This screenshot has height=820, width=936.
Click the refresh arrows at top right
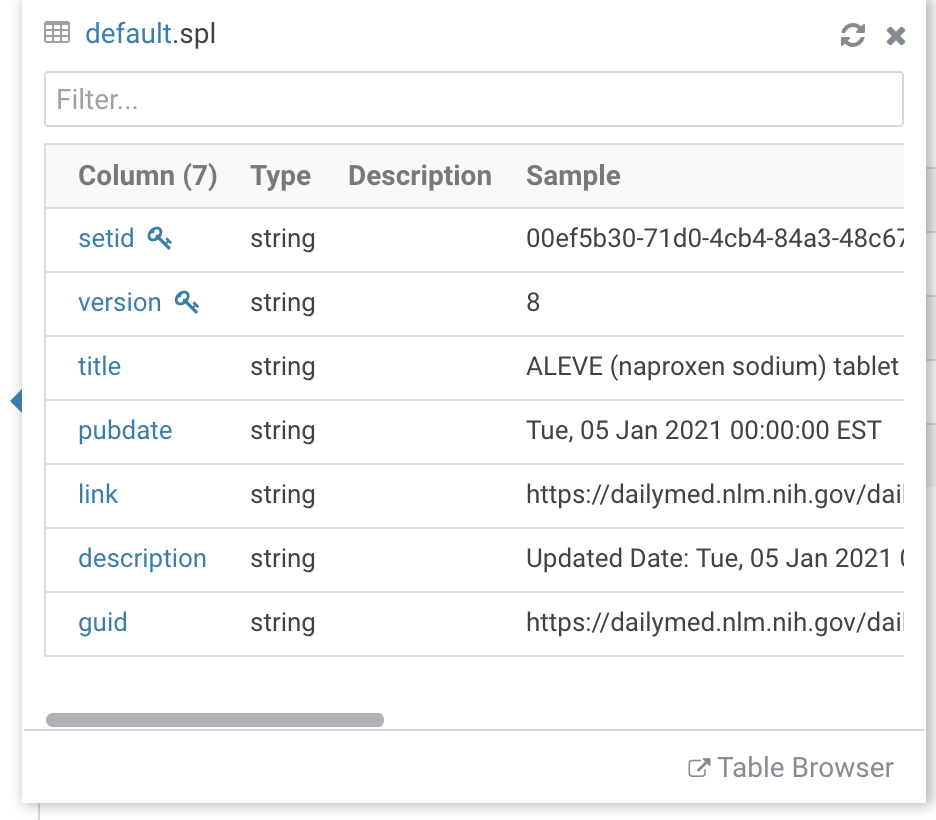click(x=851, y=36)
